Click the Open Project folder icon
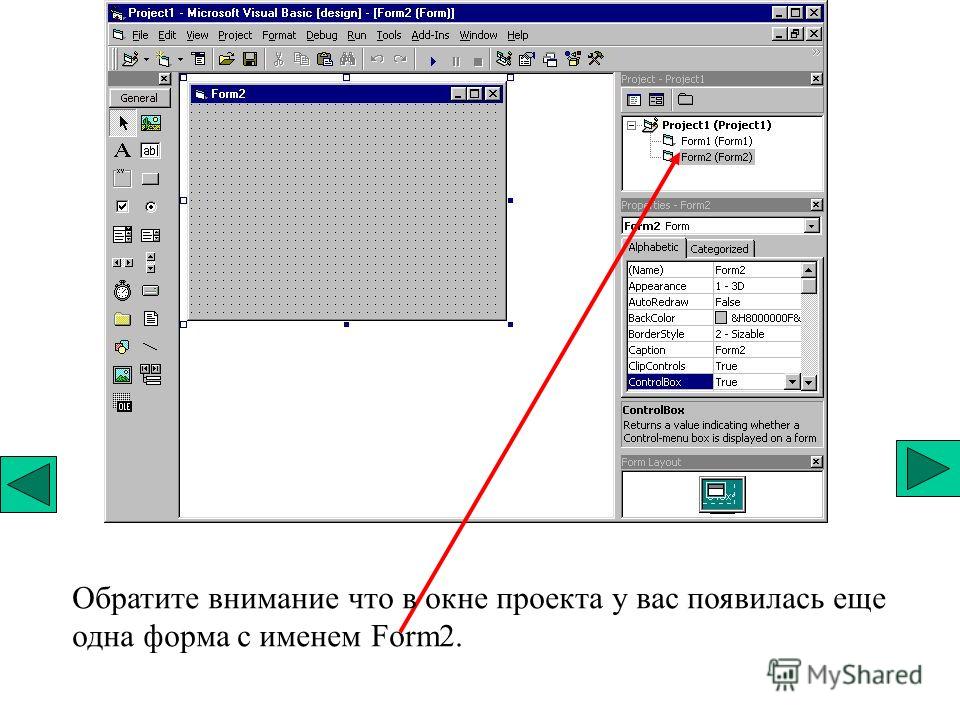960x720 pixels. coord(227,59)
